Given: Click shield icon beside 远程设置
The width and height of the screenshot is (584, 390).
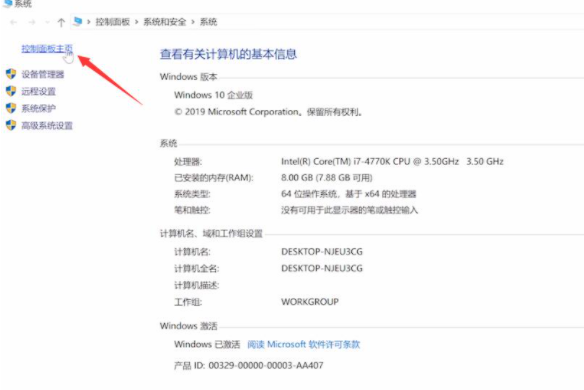Looking at the screenshot, I should click(11, 91).
